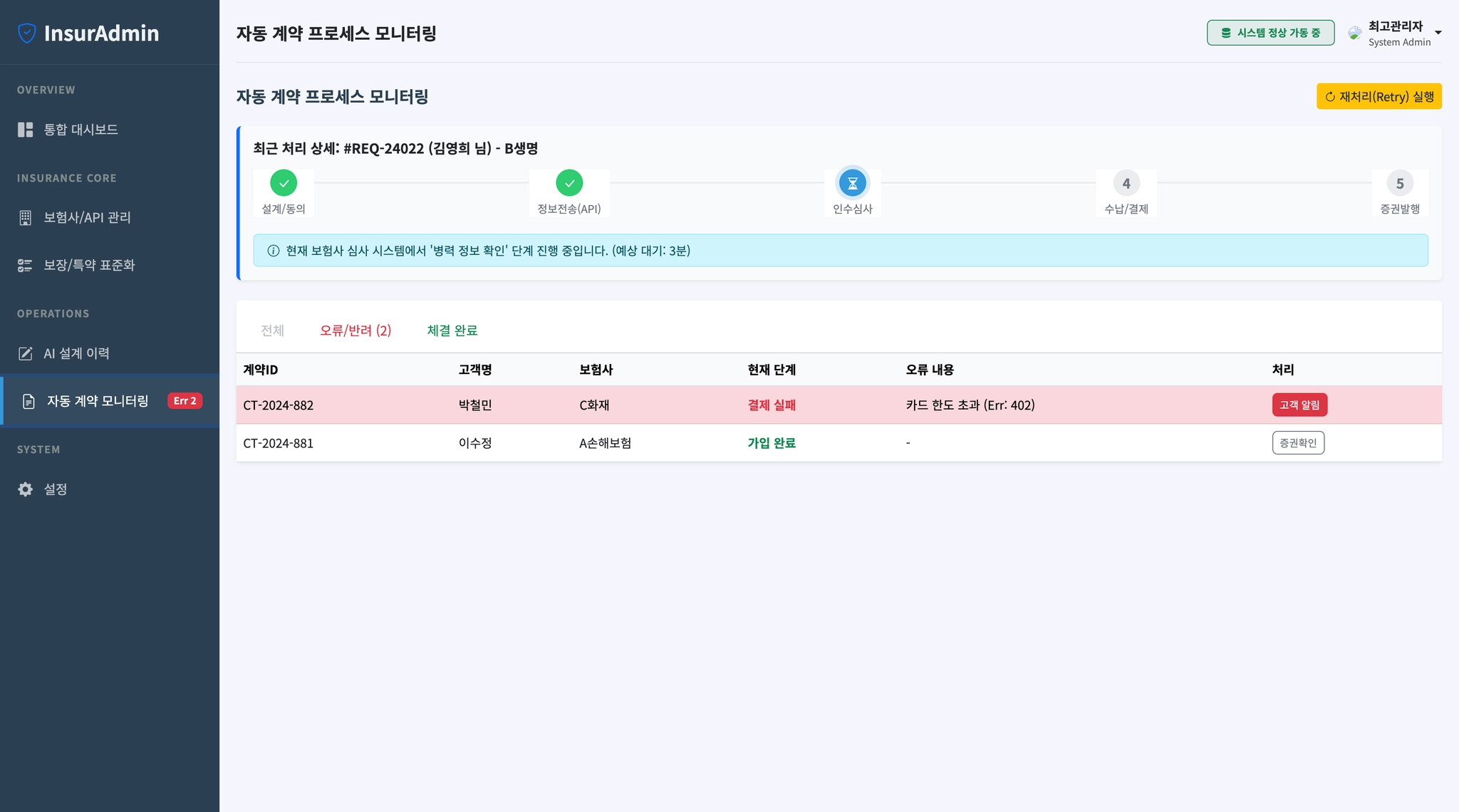Open the 체결 완료 tab
The height and width of the screenshot is (812, 1459).
tap(452, 330)
